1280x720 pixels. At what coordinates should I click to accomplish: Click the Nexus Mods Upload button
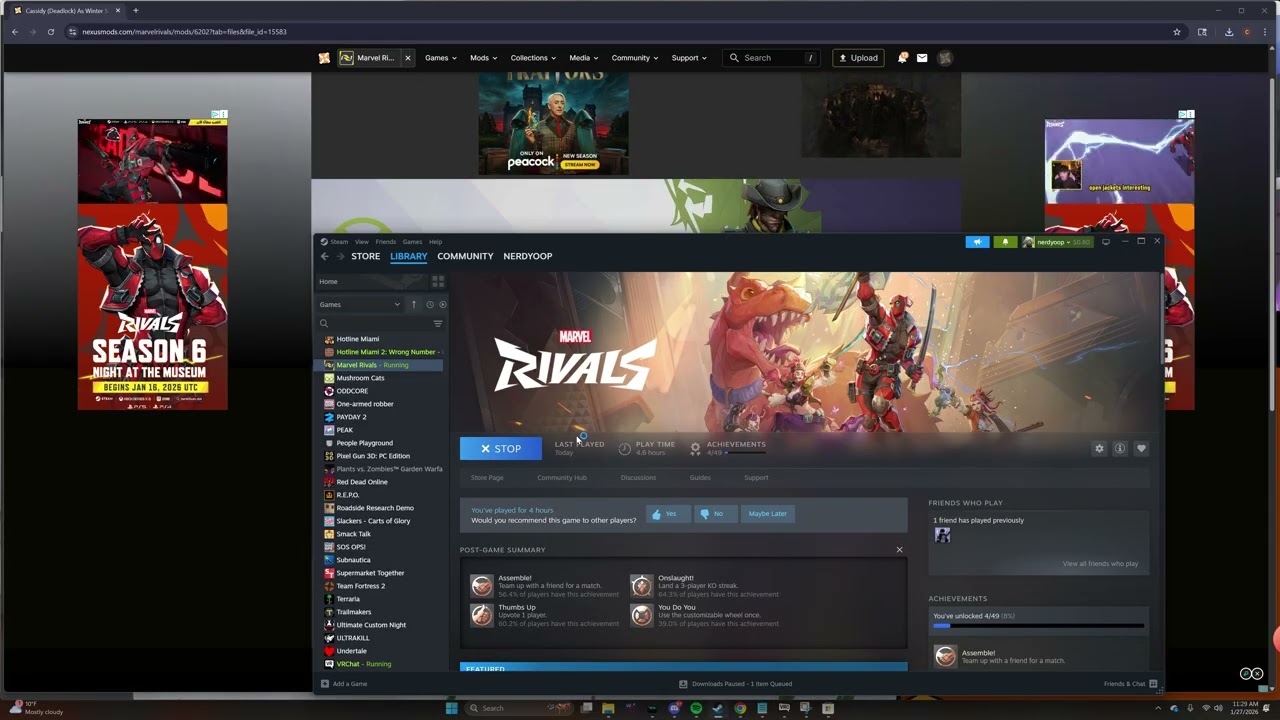(858, 58)
